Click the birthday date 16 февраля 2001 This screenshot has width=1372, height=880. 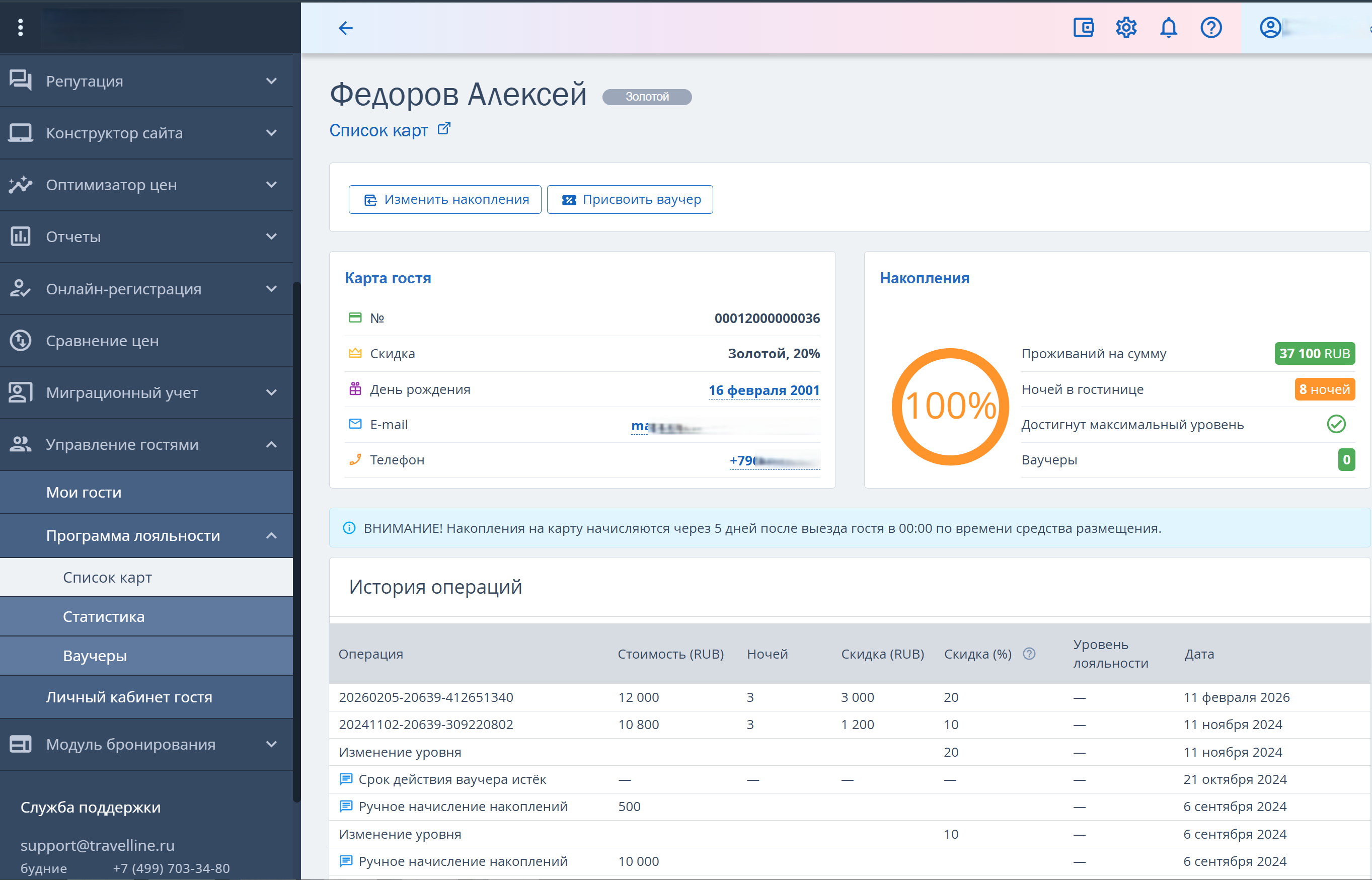(x=764, y=390)
